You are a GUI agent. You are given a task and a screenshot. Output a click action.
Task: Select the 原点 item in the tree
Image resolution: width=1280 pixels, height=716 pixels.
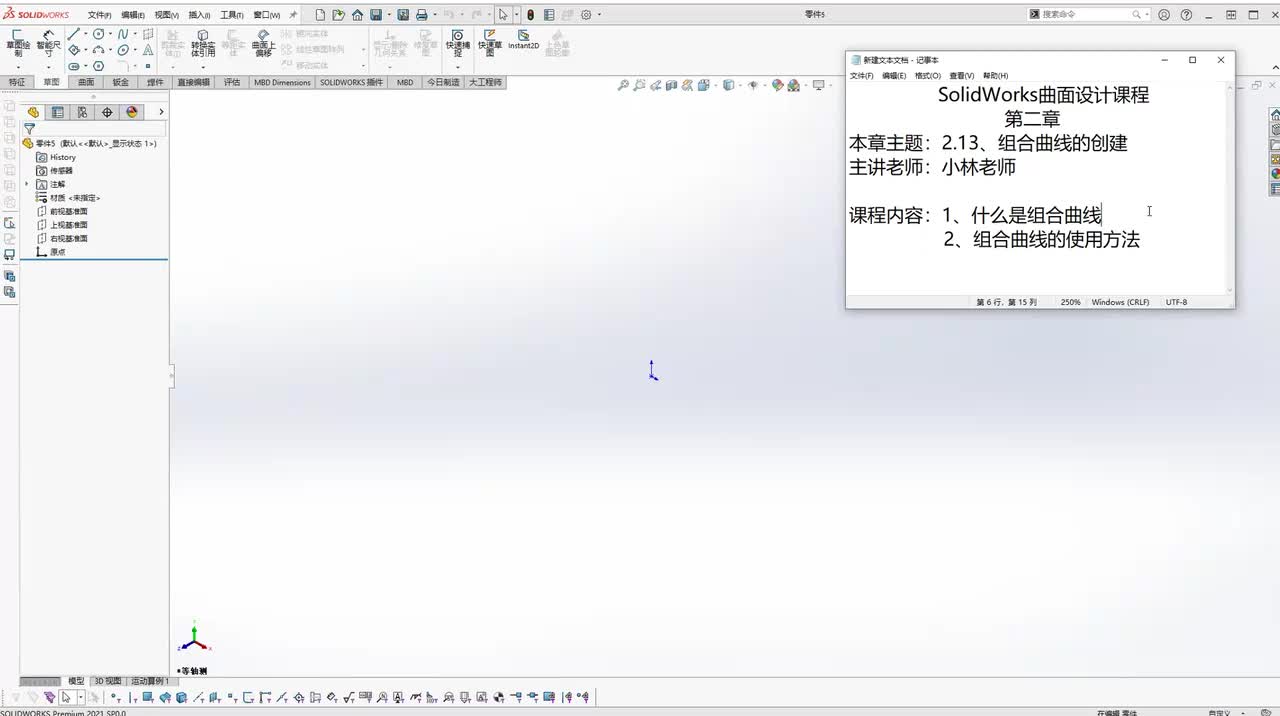51,252
